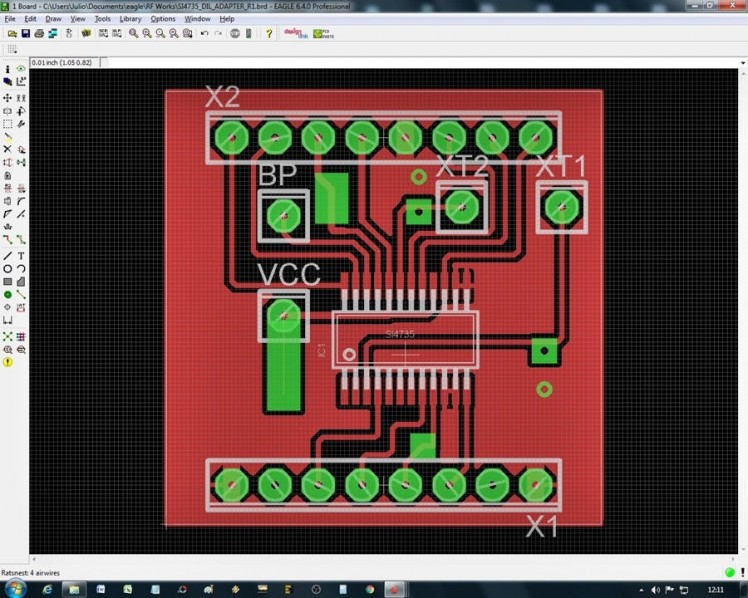This screenshot has height=598, width=748.
Task: Open Chrome from the taskbar
Action: [x=370, y=589]
